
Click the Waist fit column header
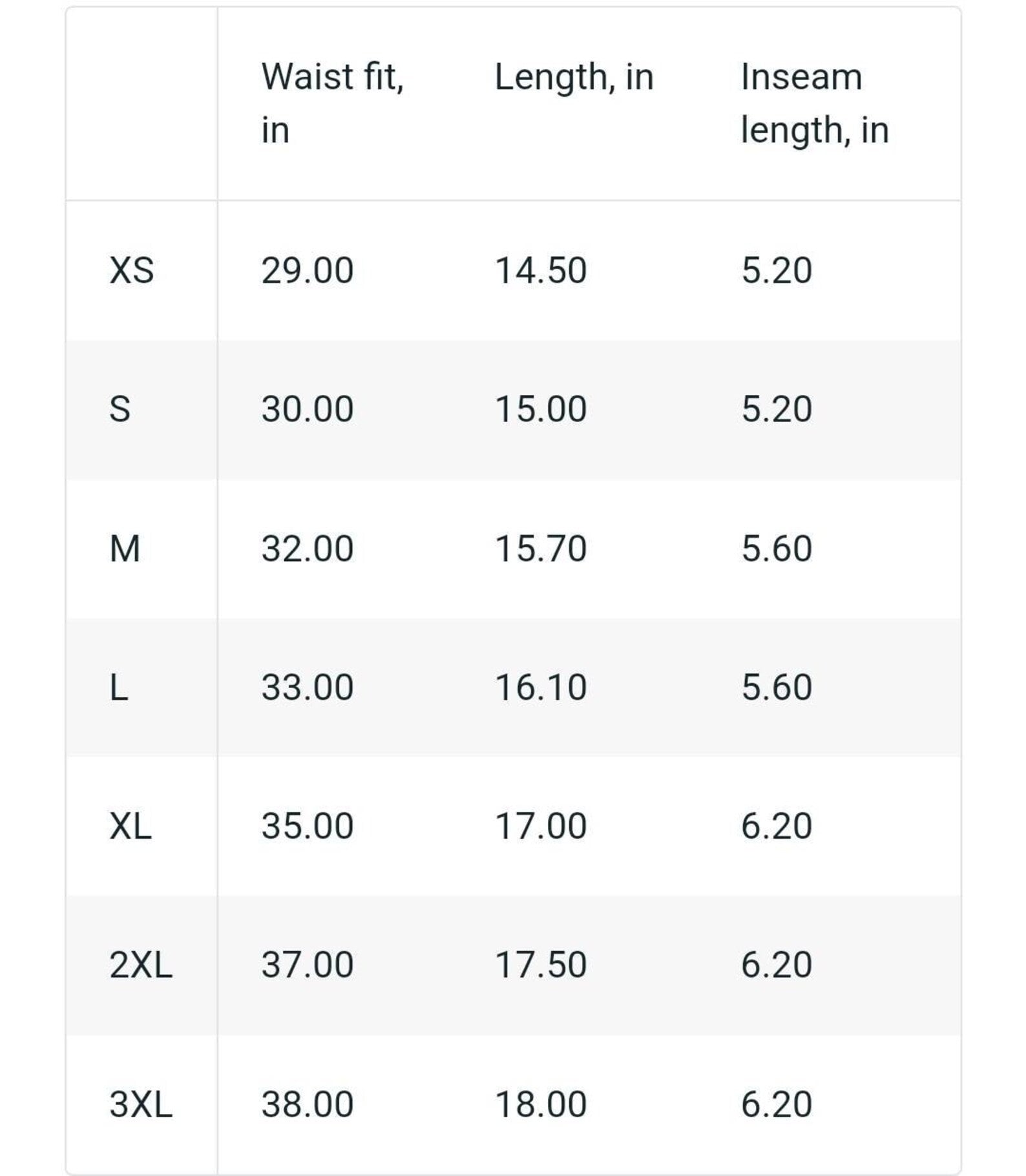point(332,103)
